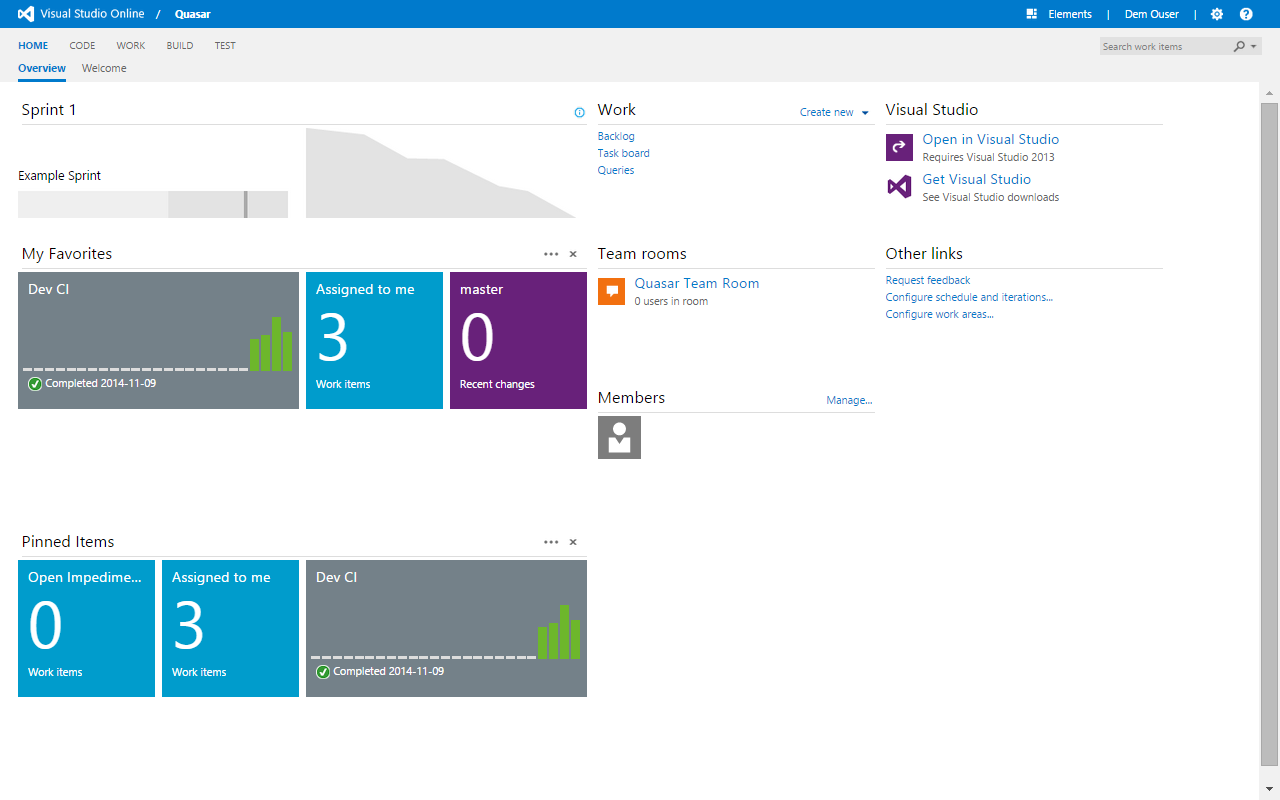Click the Create new link

coord(827,112)
